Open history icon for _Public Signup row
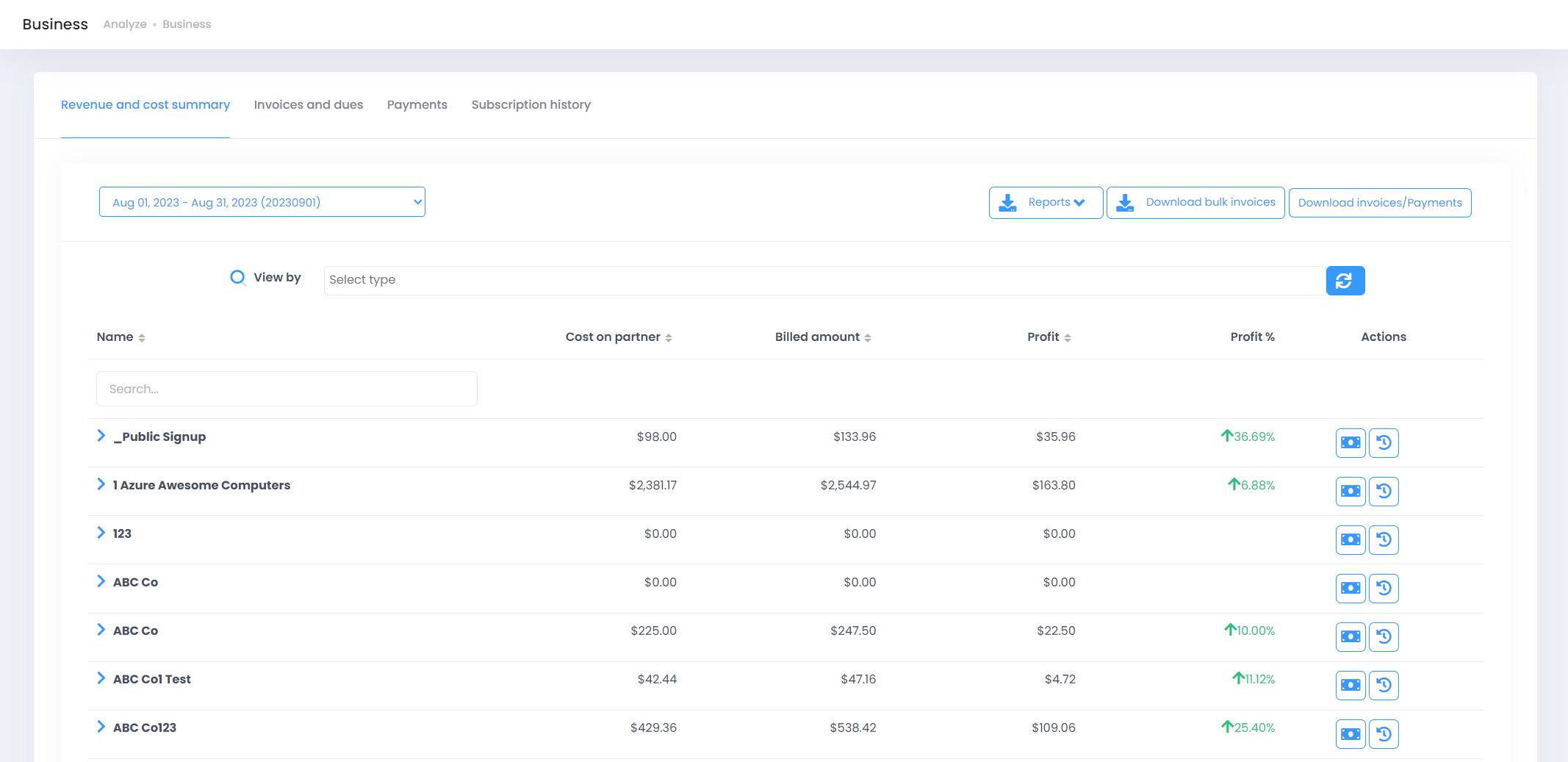Screen dimensions: 1568x762 1384,443
